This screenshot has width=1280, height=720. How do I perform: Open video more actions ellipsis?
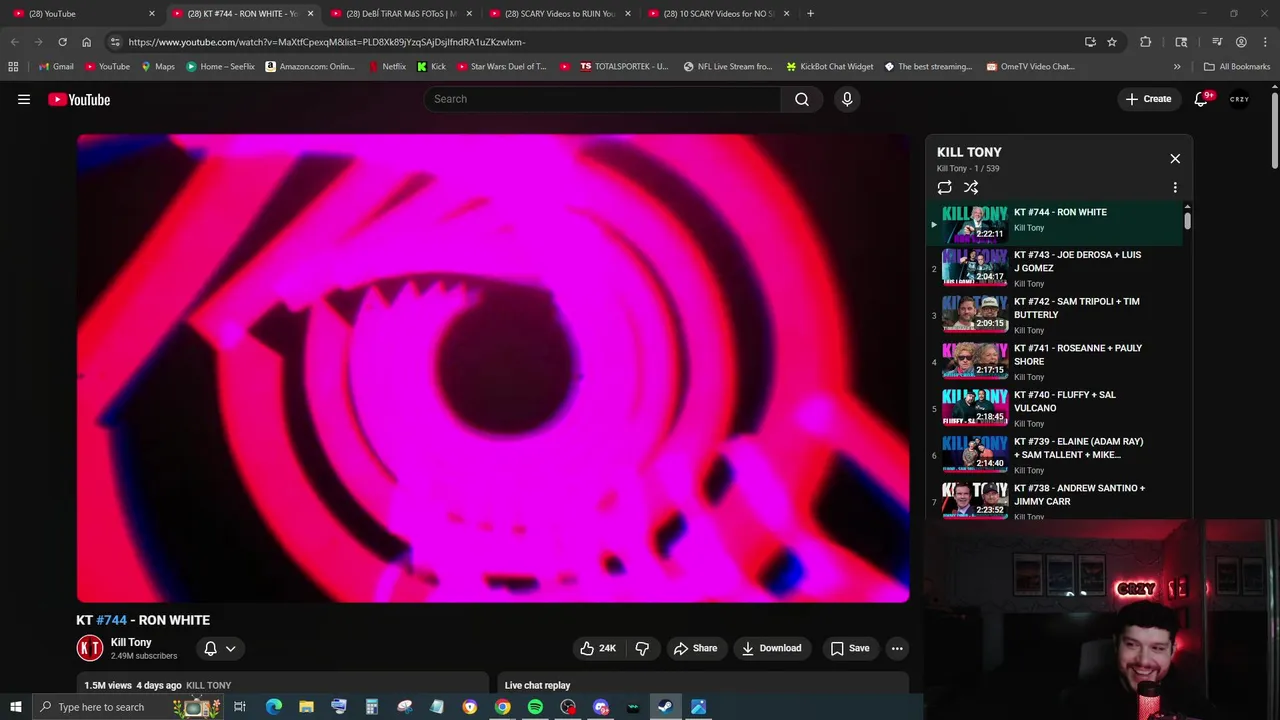(897, 648)
